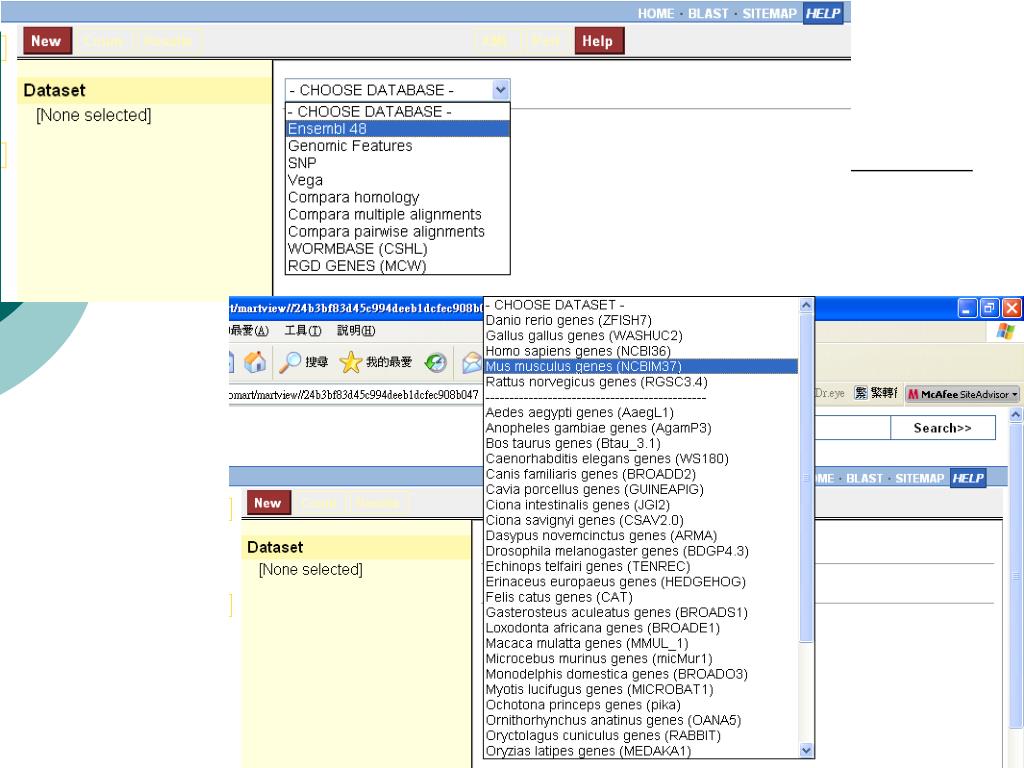This screenshot has width=1024, height=768.
Task: Click the search magnifier icon in browser toolbar
Action: tap(289, 362)
